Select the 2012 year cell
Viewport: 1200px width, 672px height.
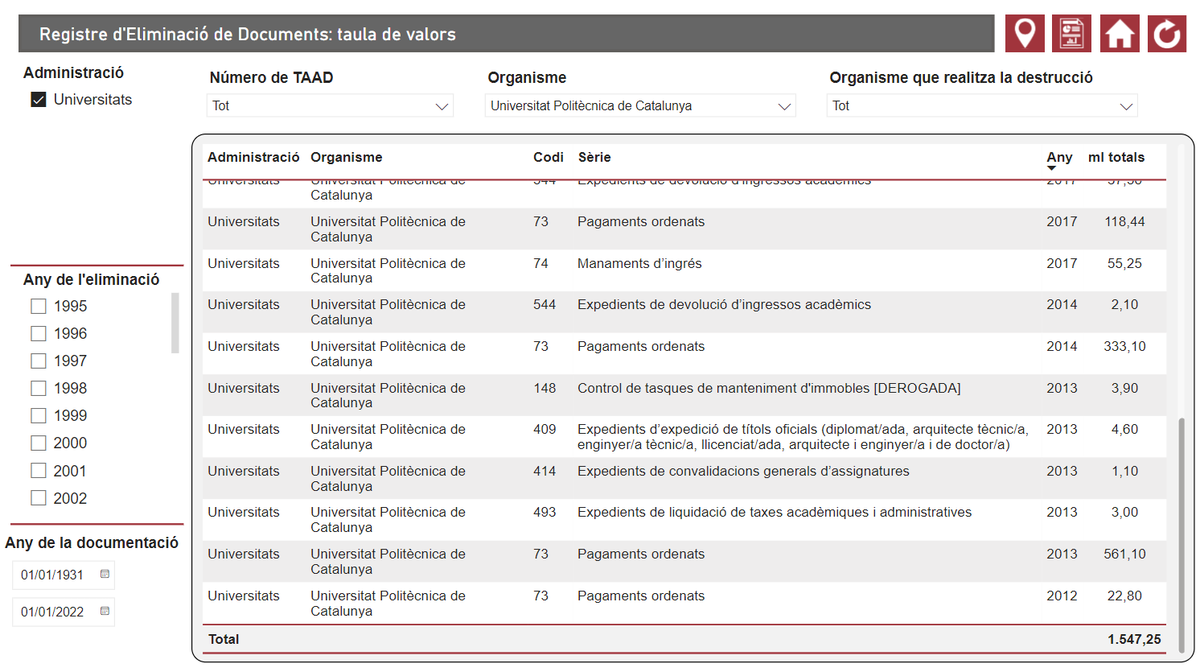1062,596
